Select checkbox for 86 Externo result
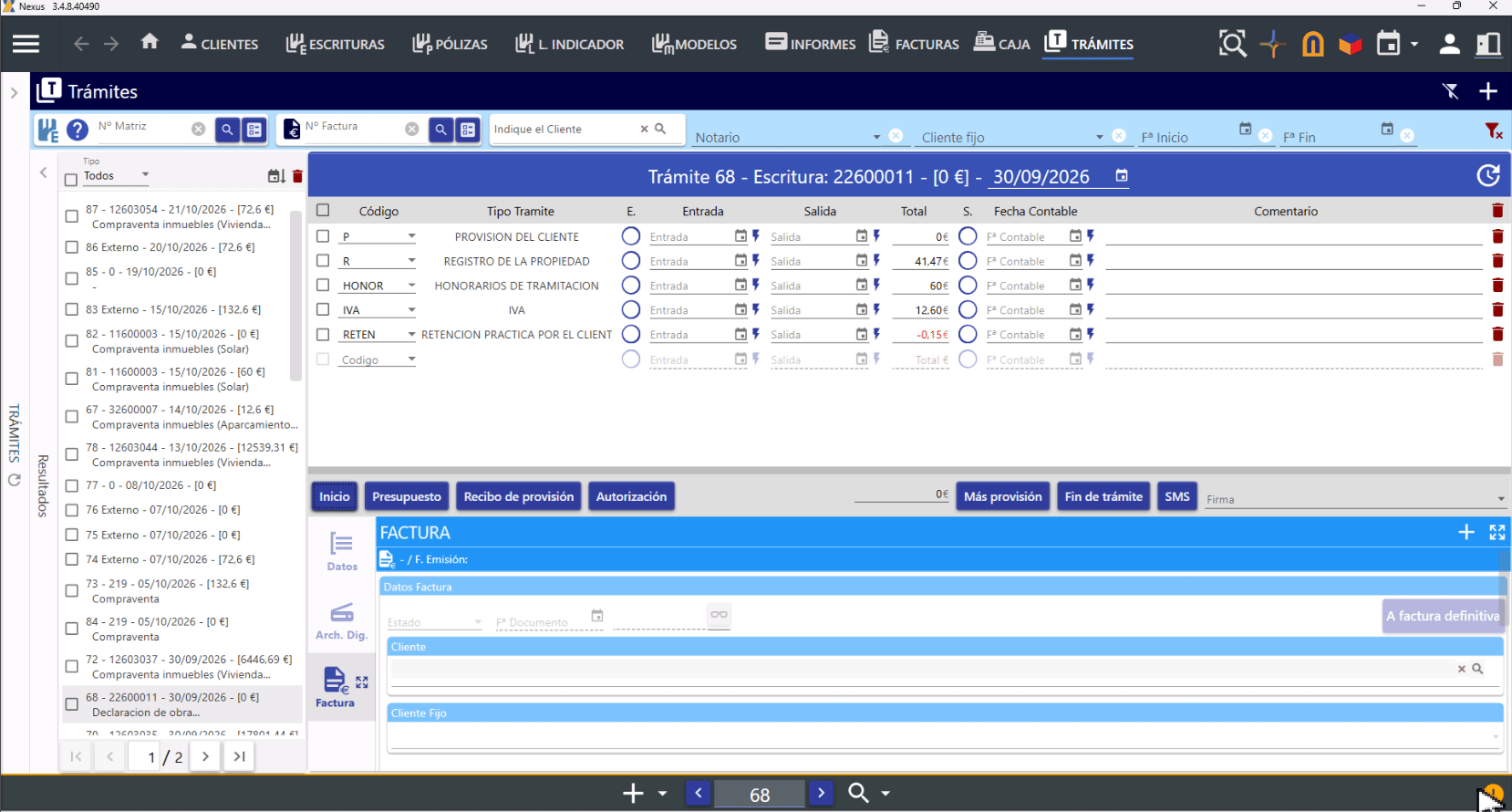Screen dimensions: 1512x812 [x=72, y=247]
